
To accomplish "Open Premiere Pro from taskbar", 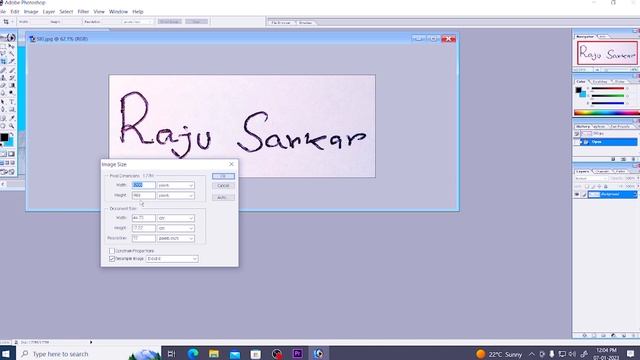I will (298, 353).
